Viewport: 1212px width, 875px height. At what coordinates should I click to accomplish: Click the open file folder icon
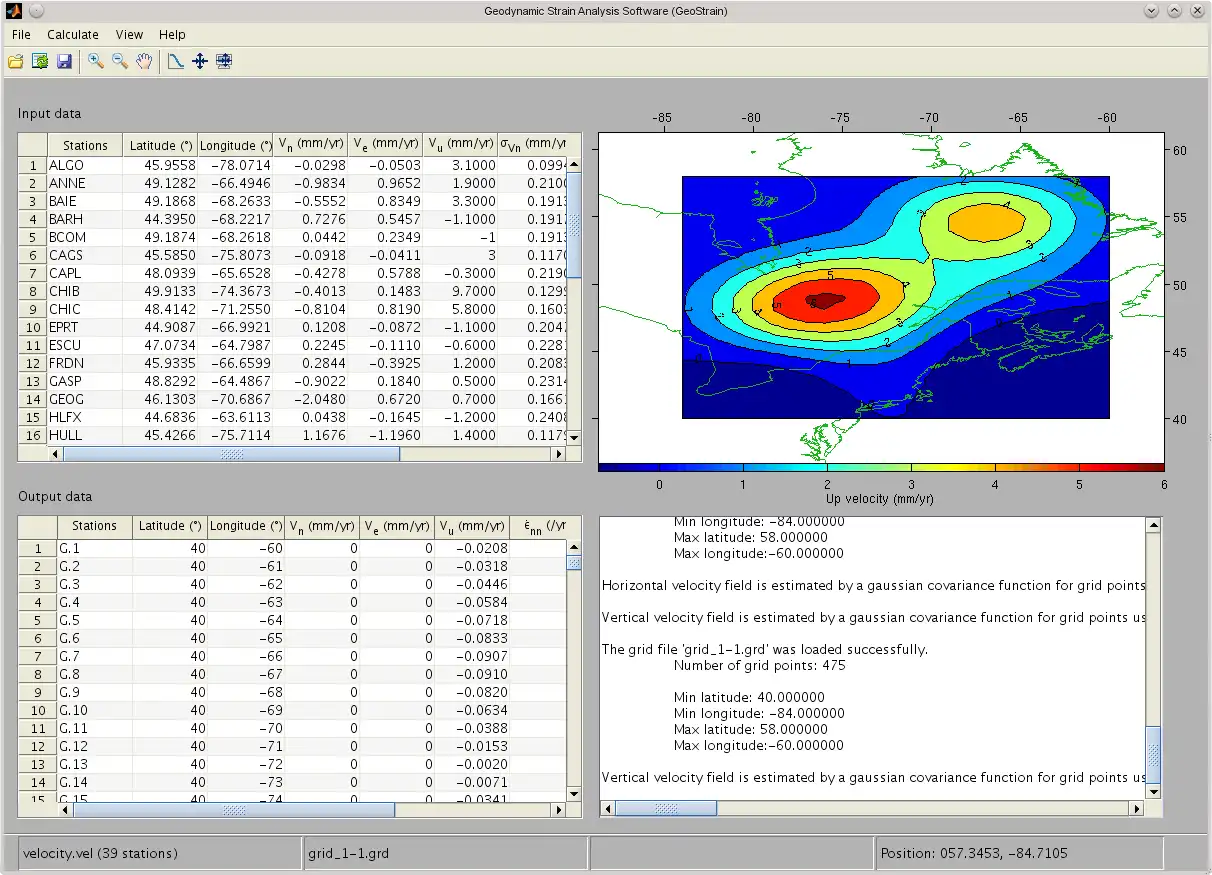pos(15,62)
